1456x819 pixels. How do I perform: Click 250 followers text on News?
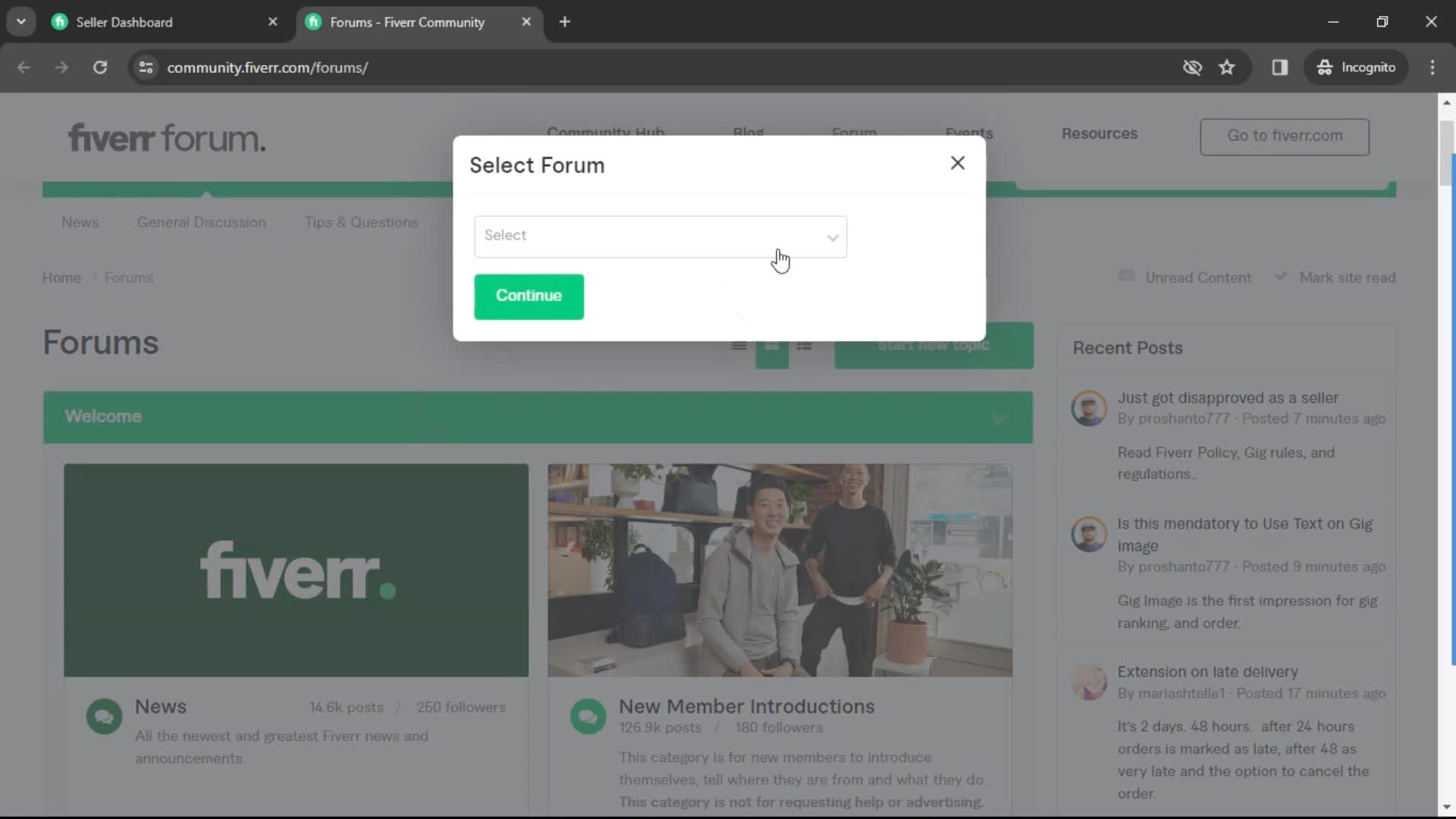tap(460, 708)
